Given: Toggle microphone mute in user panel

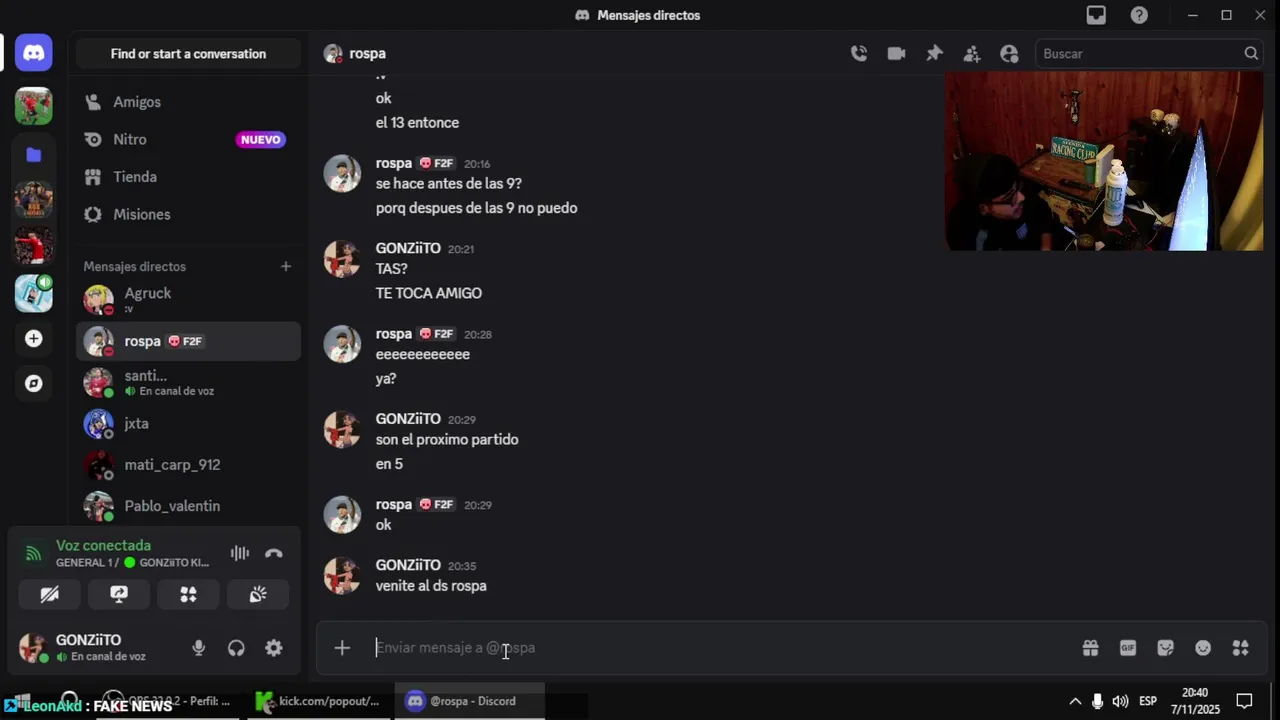Looking at the screenshot, I should 198,648.
